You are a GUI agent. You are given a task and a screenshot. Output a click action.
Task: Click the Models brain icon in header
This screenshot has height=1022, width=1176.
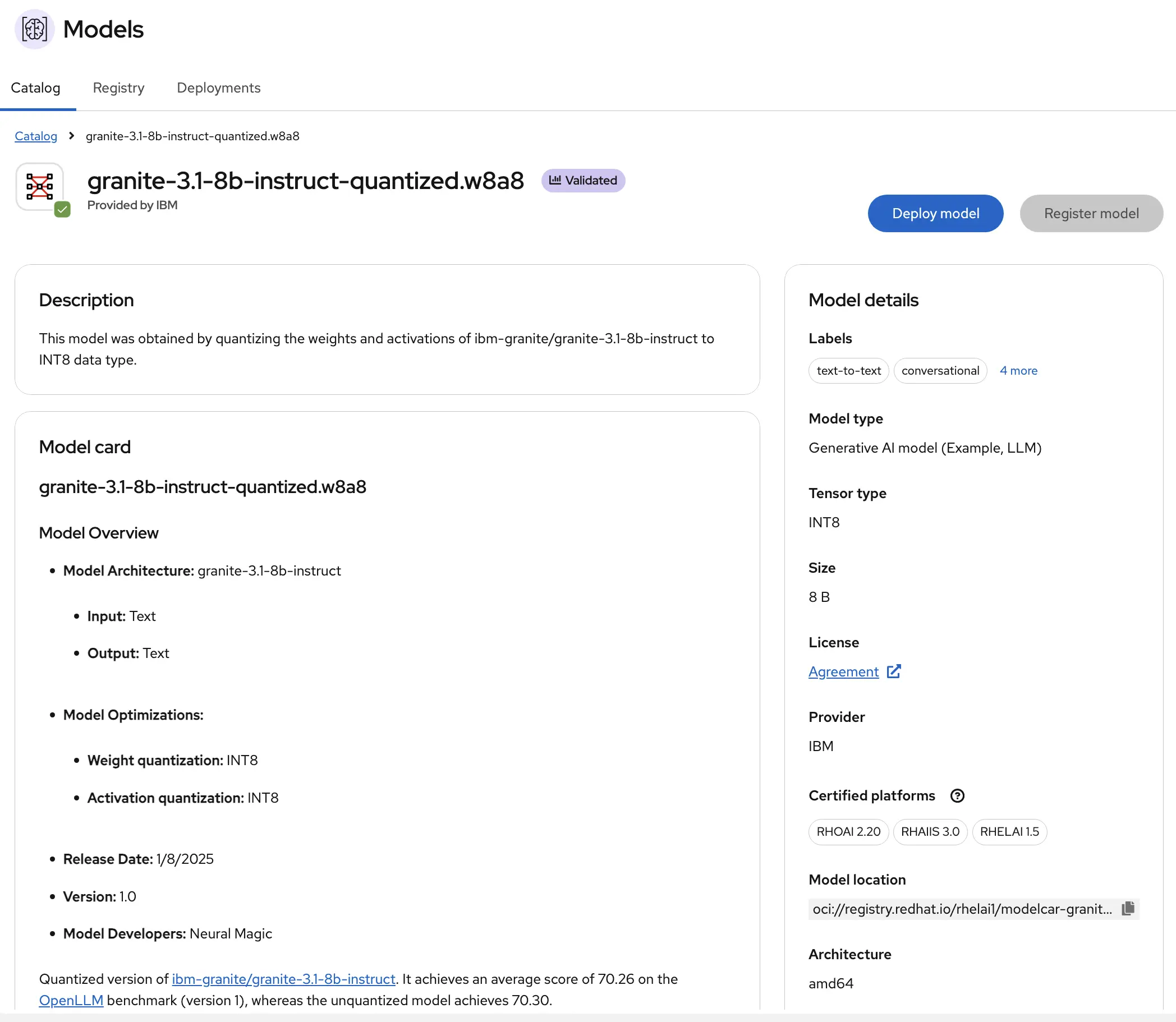[34, 29]
